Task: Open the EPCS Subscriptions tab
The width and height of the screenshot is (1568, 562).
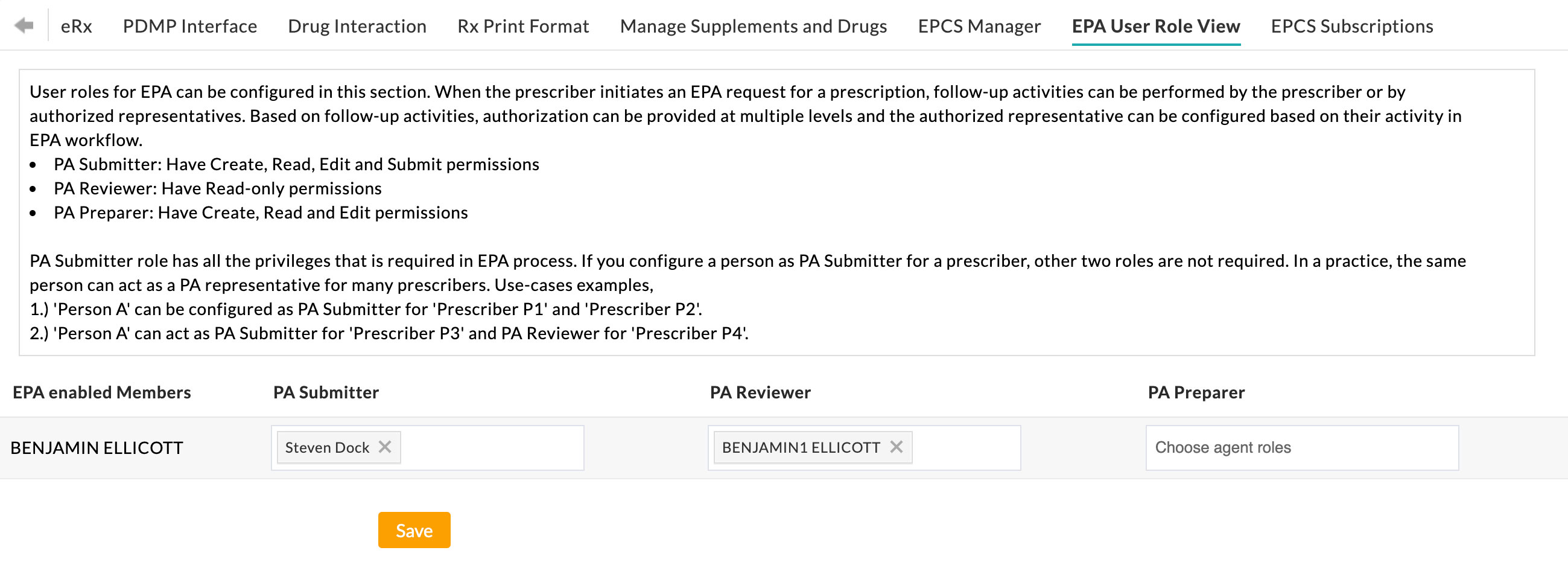Action: (1351, 25)
